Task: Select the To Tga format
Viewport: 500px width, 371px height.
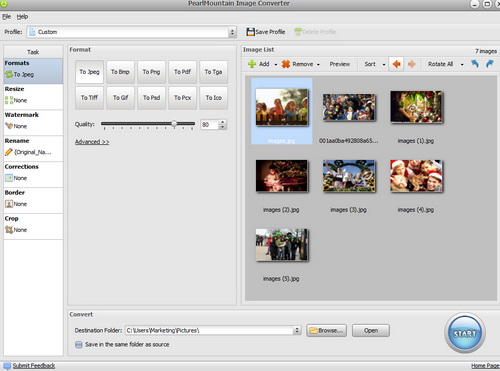Action: click(213, 72)
